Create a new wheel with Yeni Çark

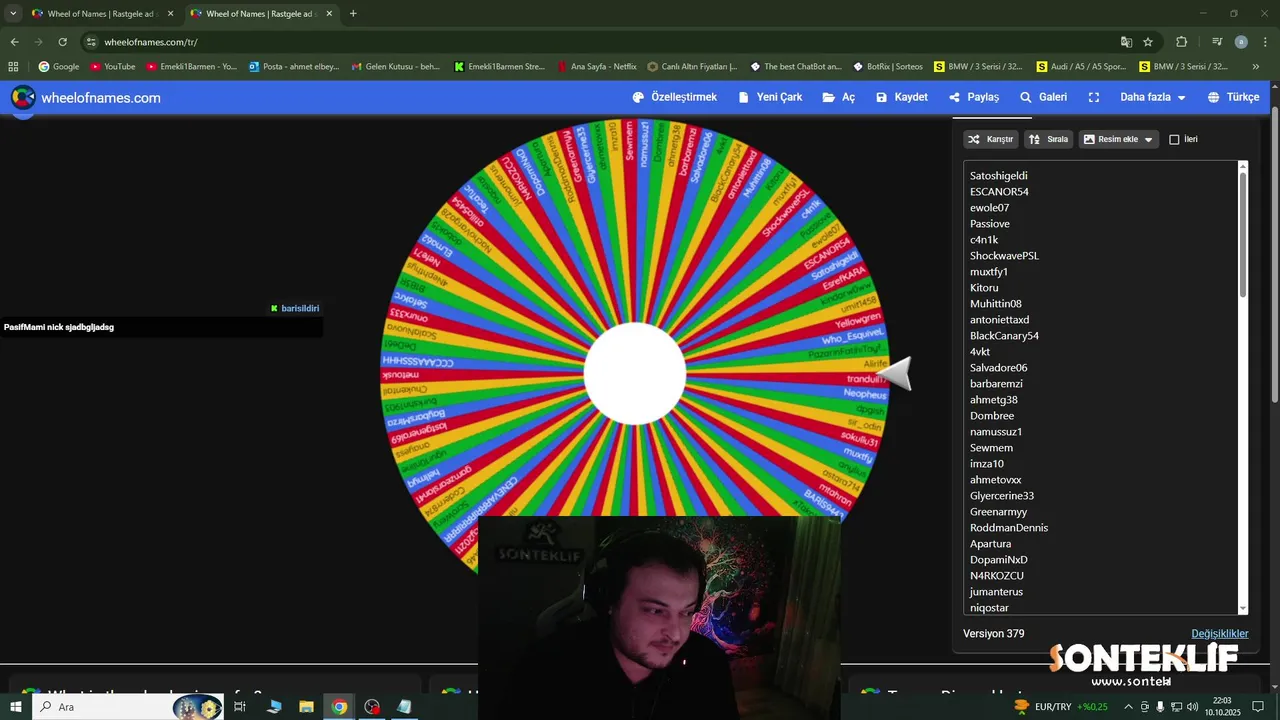point(770,97)
